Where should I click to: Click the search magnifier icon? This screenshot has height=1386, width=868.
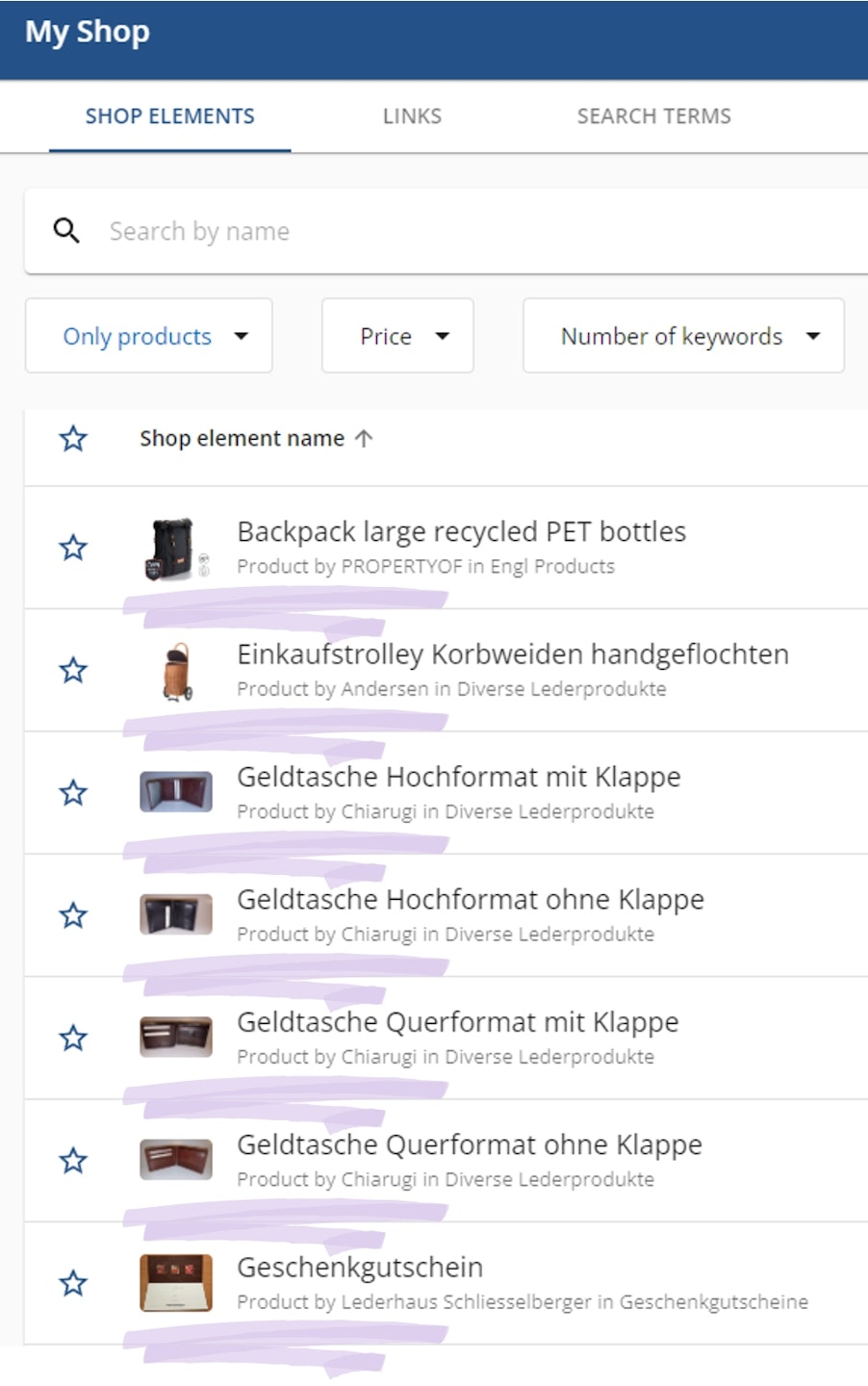[66, 231]
